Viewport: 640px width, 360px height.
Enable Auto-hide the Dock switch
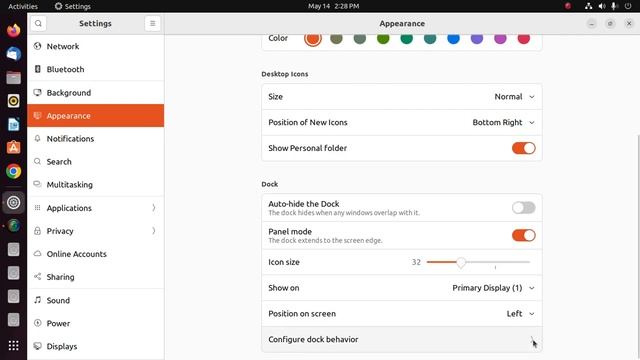pyautogui.click(x=524, y=208)
